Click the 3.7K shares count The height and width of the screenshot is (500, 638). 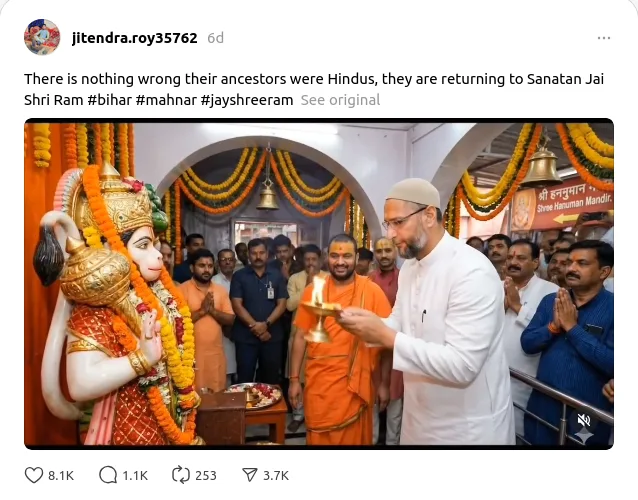click(276, 475)
